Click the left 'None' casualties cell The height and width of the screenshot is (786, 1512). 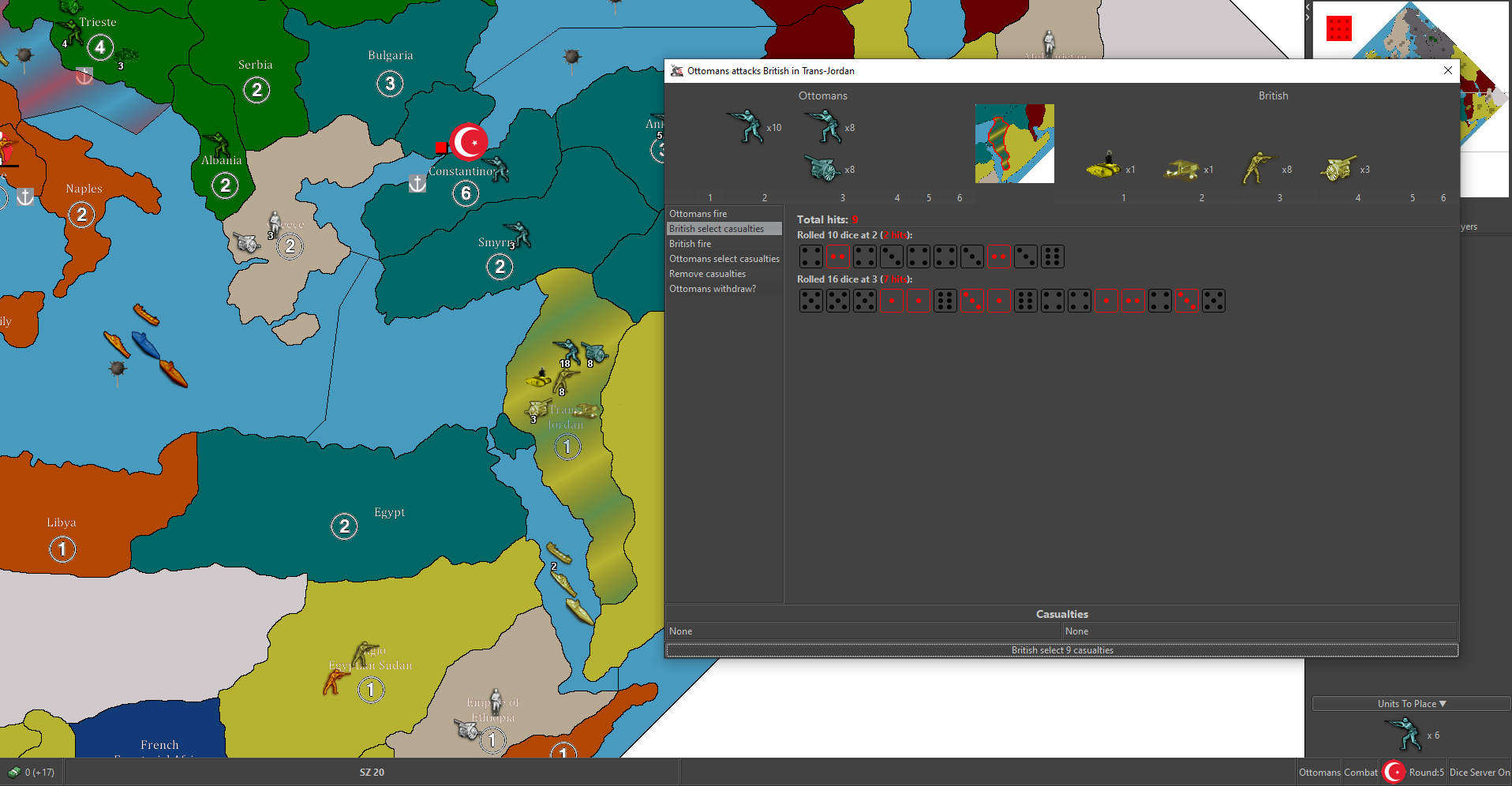click(864, 631)
